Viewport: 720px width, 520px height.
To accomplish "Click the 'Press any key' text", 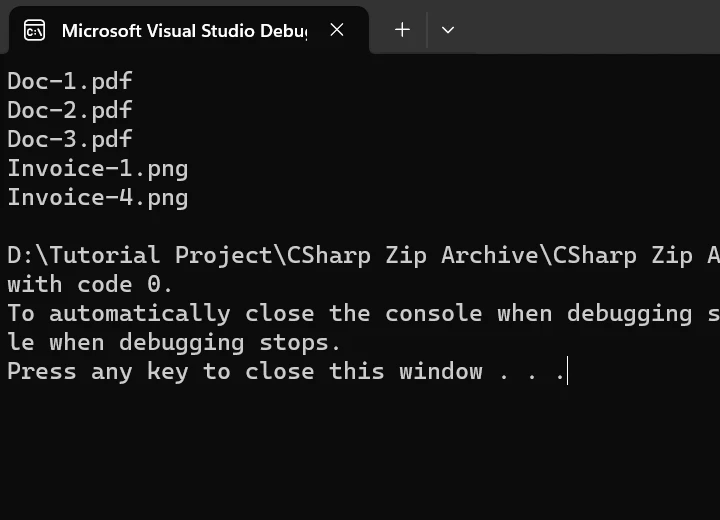I will [98, 371].
